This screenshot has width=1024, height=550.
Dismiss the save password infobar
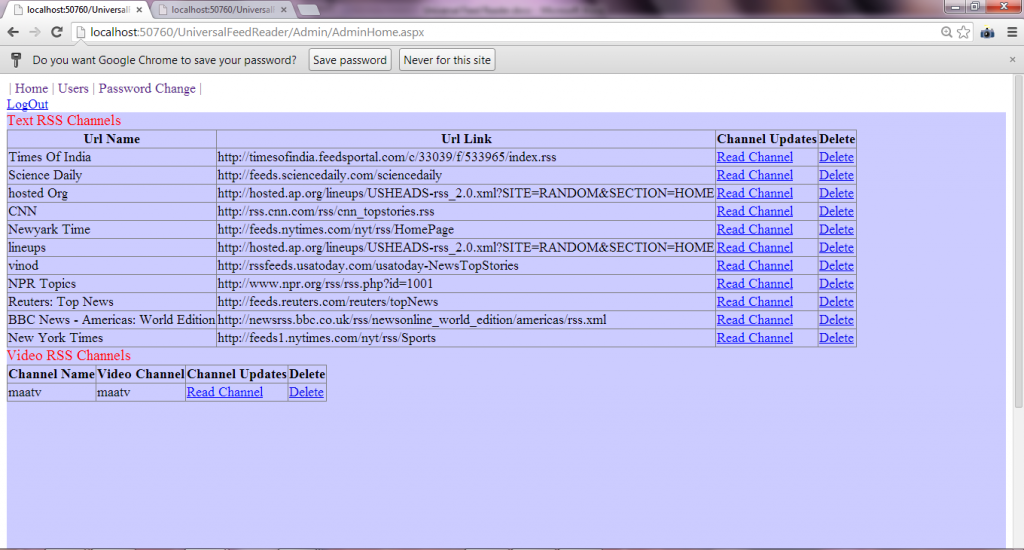[x=1012, y=59]
